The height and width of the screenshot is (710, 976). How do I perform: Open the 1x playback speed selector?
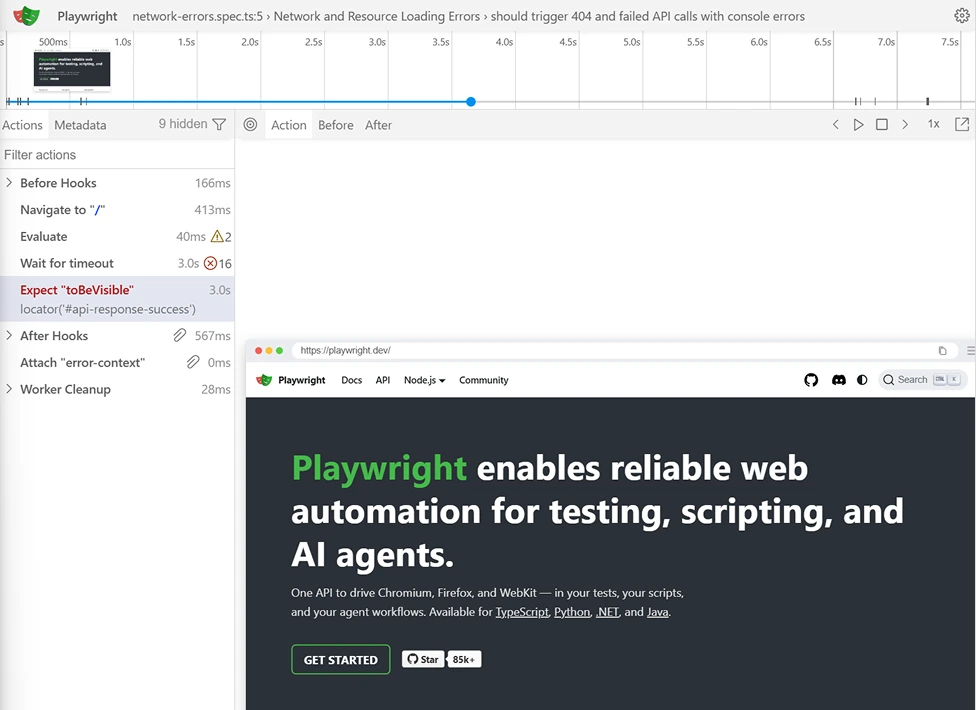933,124
